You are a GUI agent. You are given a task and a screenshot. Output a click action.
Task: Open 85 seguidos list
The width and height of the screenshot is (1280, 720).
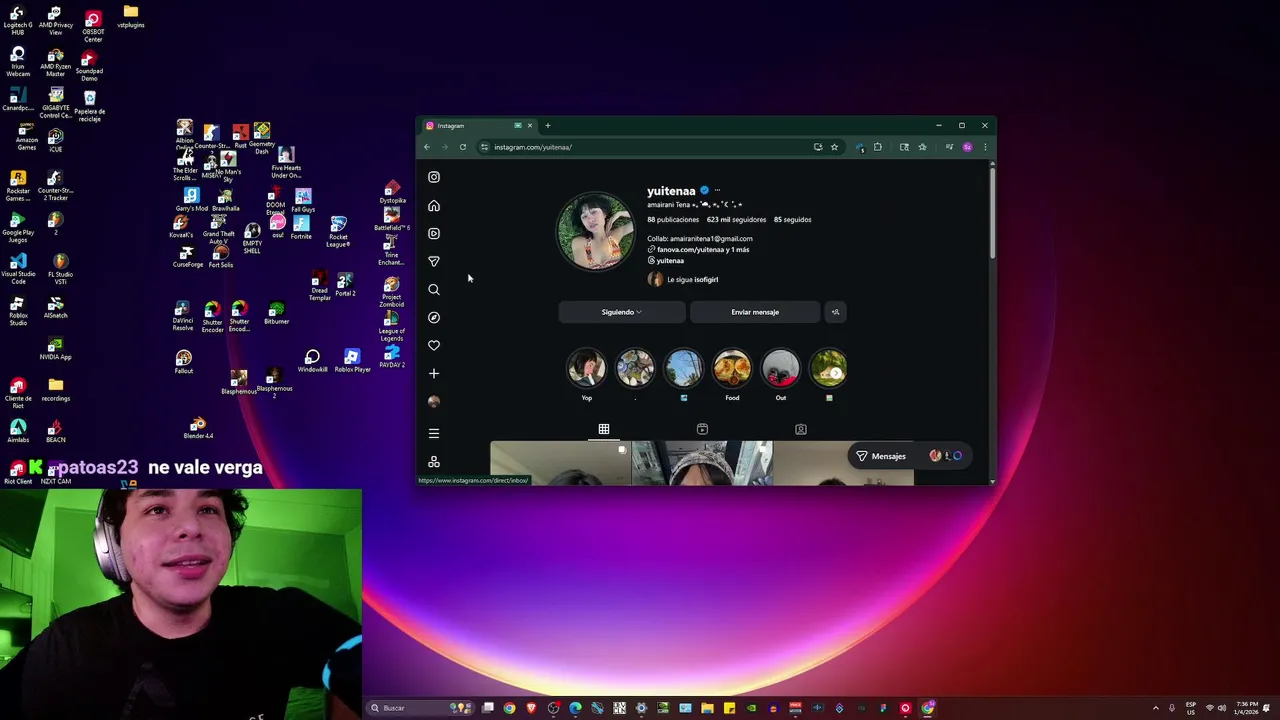pos(793,220)
